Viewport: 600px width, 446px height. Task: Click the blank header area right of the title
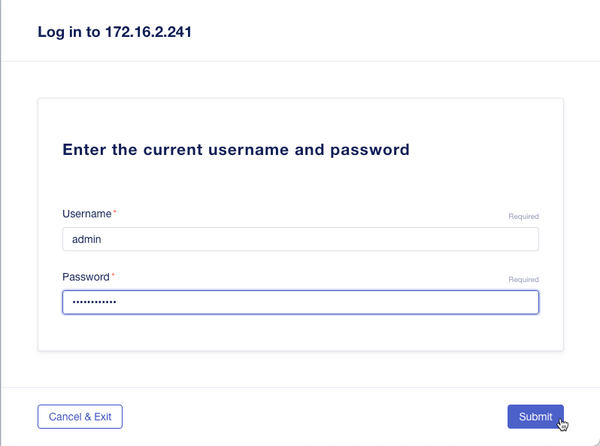tap(400, 32)
